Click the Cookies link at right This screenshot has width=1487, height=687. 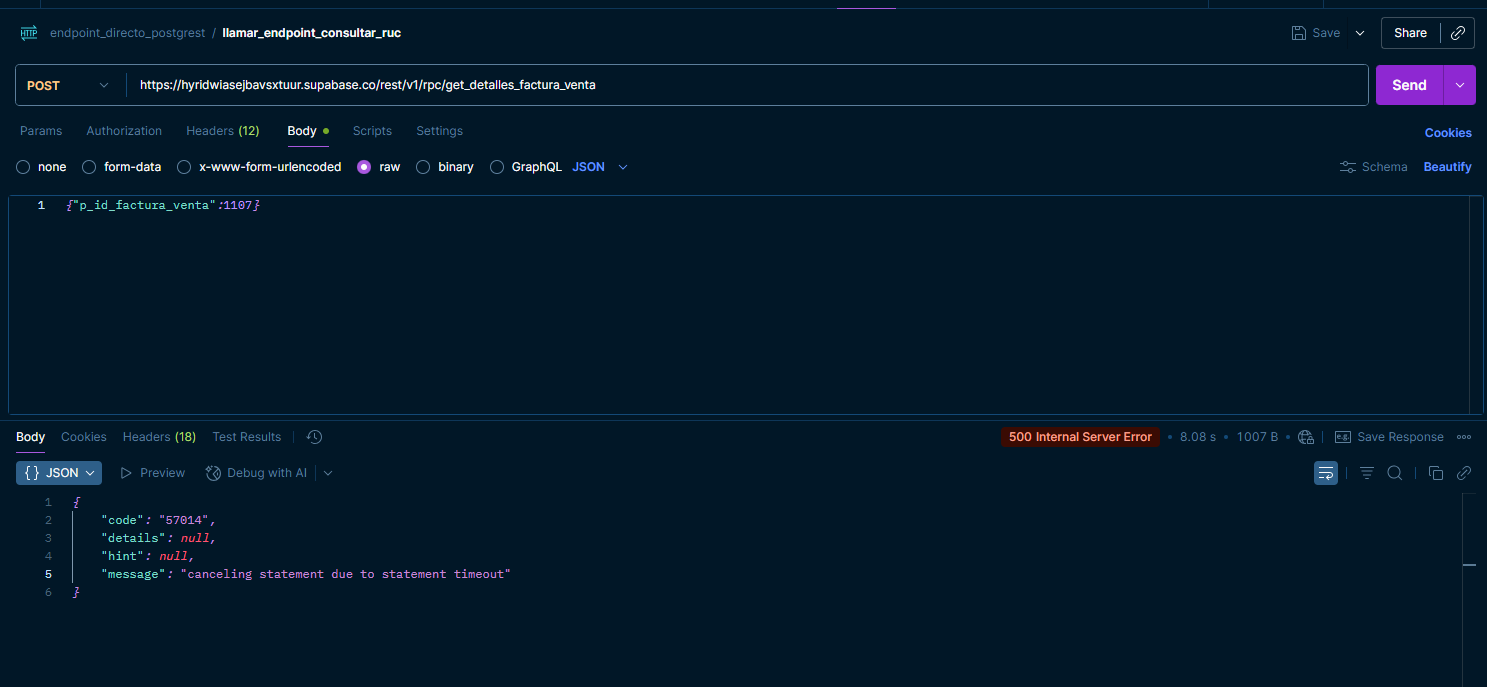click(1448, 133)
